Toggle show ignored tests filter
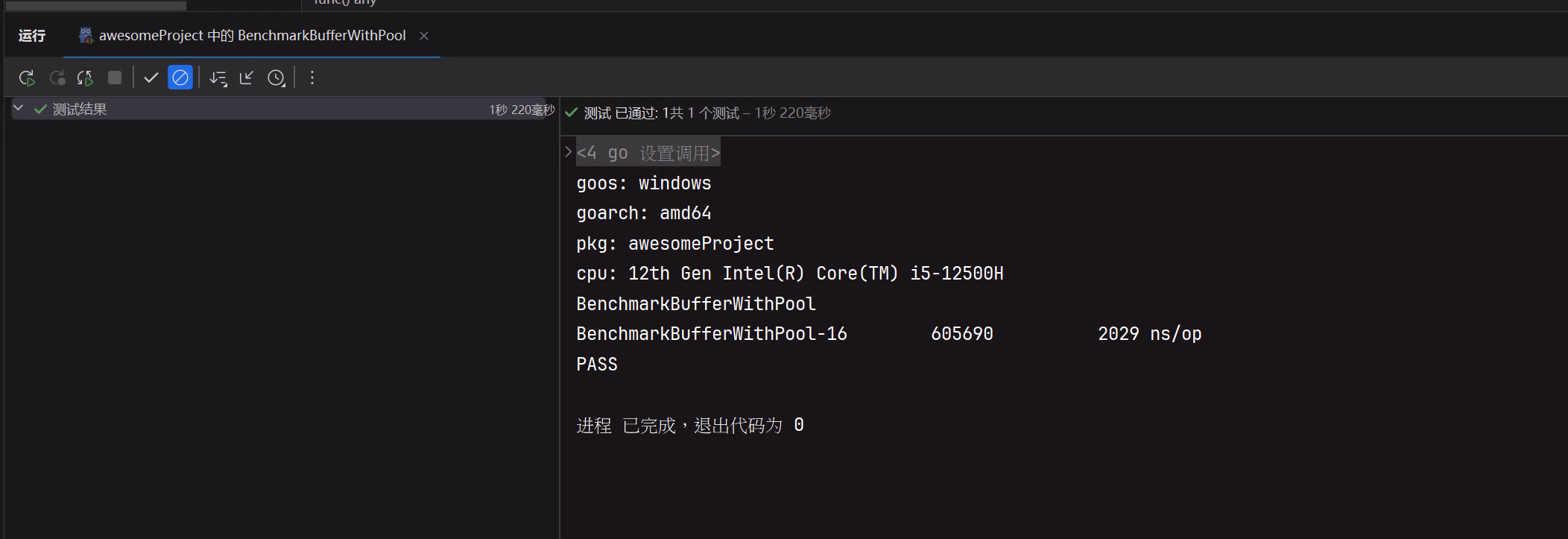Image resolution: width=1568 pixels, height=539 pixels. tap(180, 78)
